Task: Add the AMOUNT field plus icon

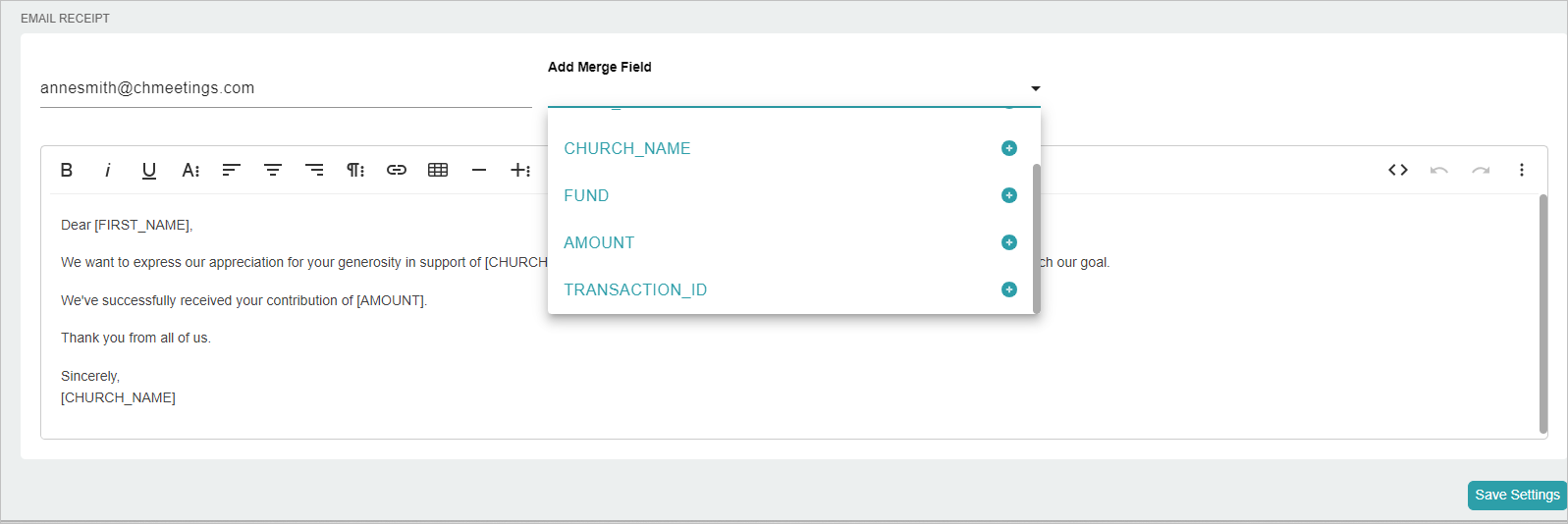Action: click(1008, 242)
